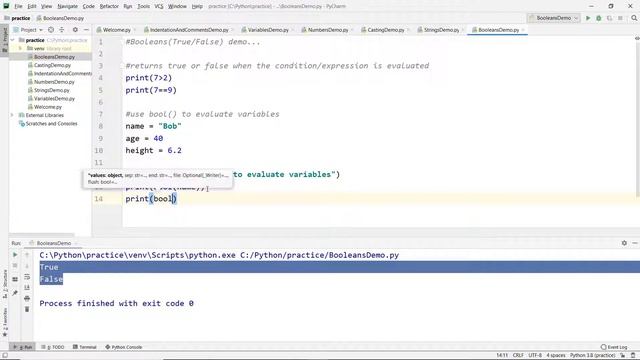Image resolution: width=640 pixels, height=360 pixels.
Task: Clear all Run console output with the trash icon
Action: coord(27,309)
